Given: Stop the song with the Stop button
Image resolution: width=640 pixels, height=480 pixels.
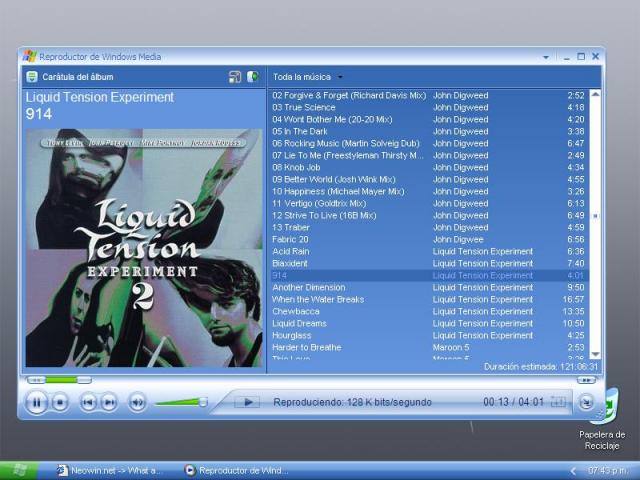Looking at the screenshot, I should (60, 403).
